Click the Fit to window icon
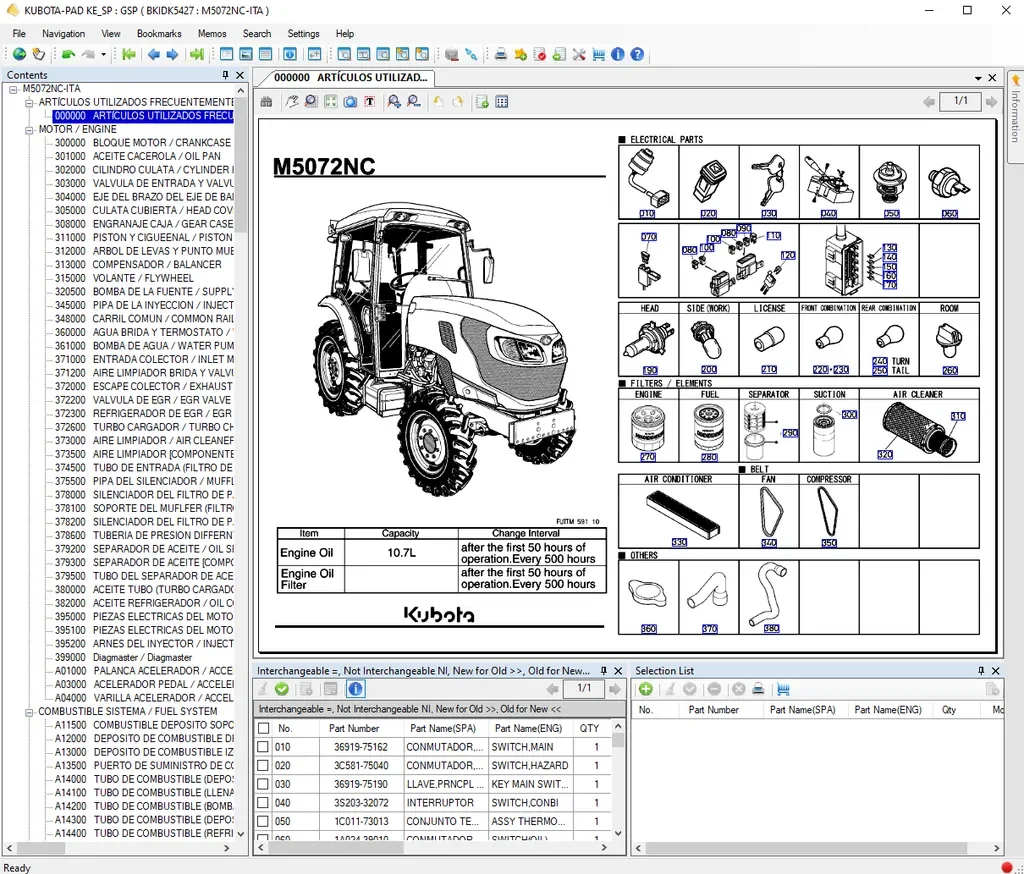This screenshot has height=874, width=1024. [x=330, y=101]
